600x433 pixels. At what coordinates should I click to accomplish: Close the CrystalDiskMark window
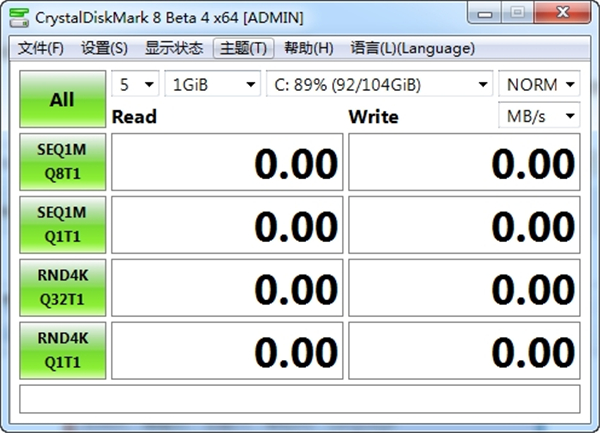click(562, 13)
